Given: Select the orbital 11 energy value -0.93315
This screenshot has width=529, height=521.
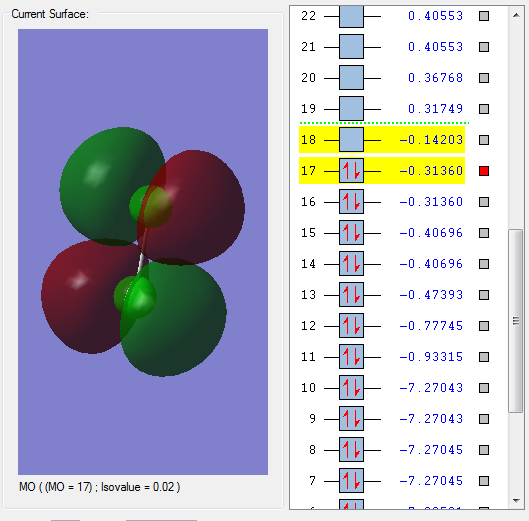Looking at the screenshot, I should coord(431,357).
